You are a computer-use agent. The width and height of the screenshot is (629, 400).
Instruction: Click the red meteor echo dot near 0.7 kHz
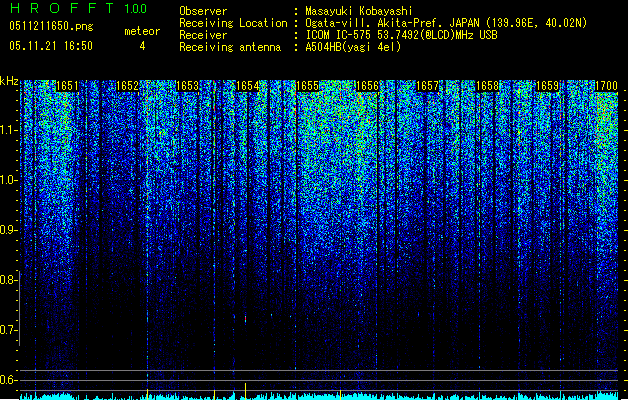tap(246, 319)
